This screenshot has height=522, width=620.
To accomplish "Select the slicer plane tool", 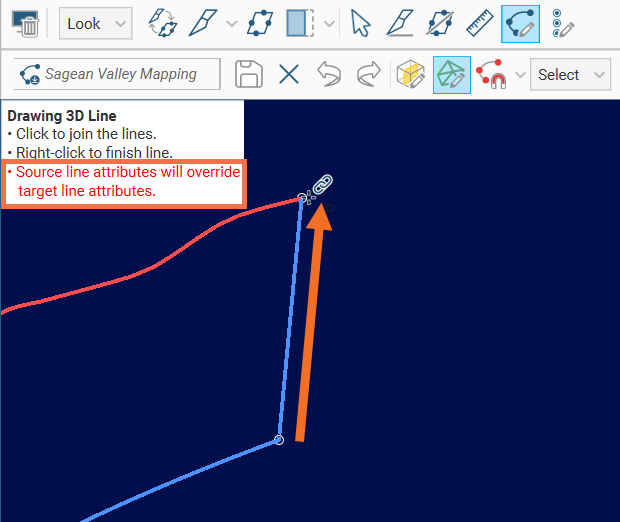I will pos(203,23).
